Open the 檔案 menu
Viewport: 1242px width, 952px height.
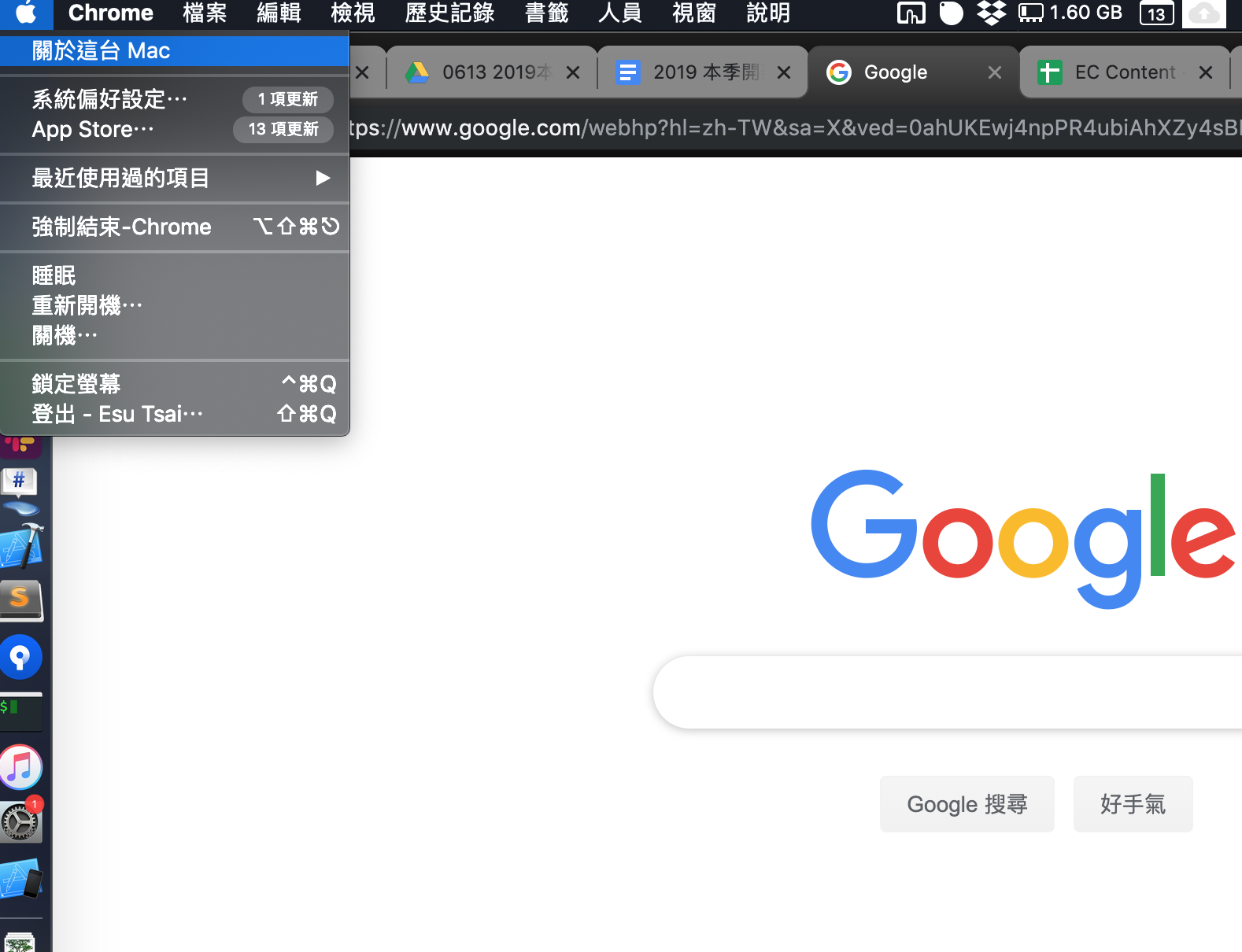(205, 13)
